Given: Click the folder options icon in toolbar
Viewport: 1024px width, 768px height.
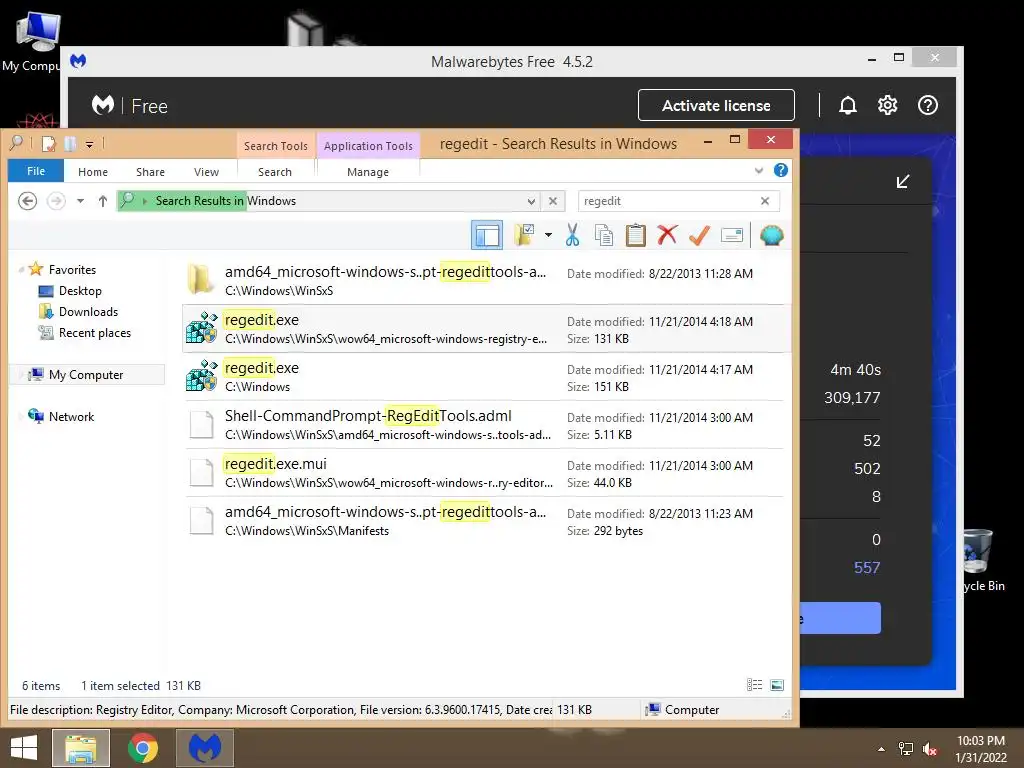Looking at the screenshot, I should tap(524, 235).
